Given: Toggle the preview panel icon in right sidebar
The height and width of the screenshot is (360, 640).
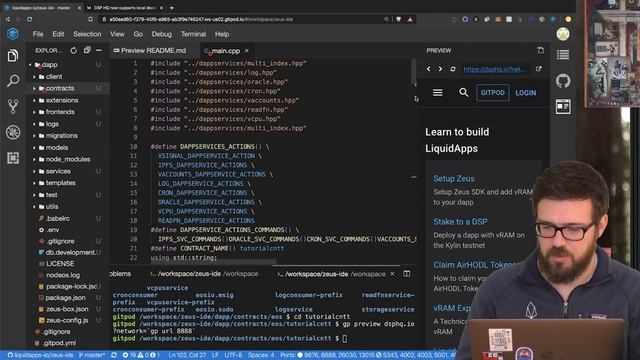Looking at the screenshot, I should pyautogui.click(x=563, y=107).
